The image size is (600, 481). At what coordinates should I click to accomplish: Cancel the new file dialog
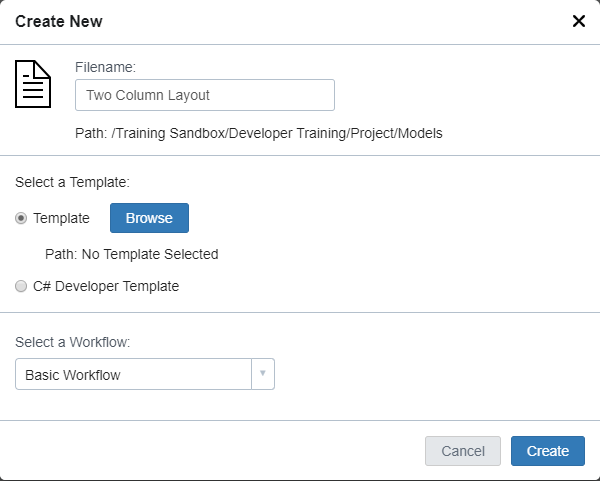point(463,451)
